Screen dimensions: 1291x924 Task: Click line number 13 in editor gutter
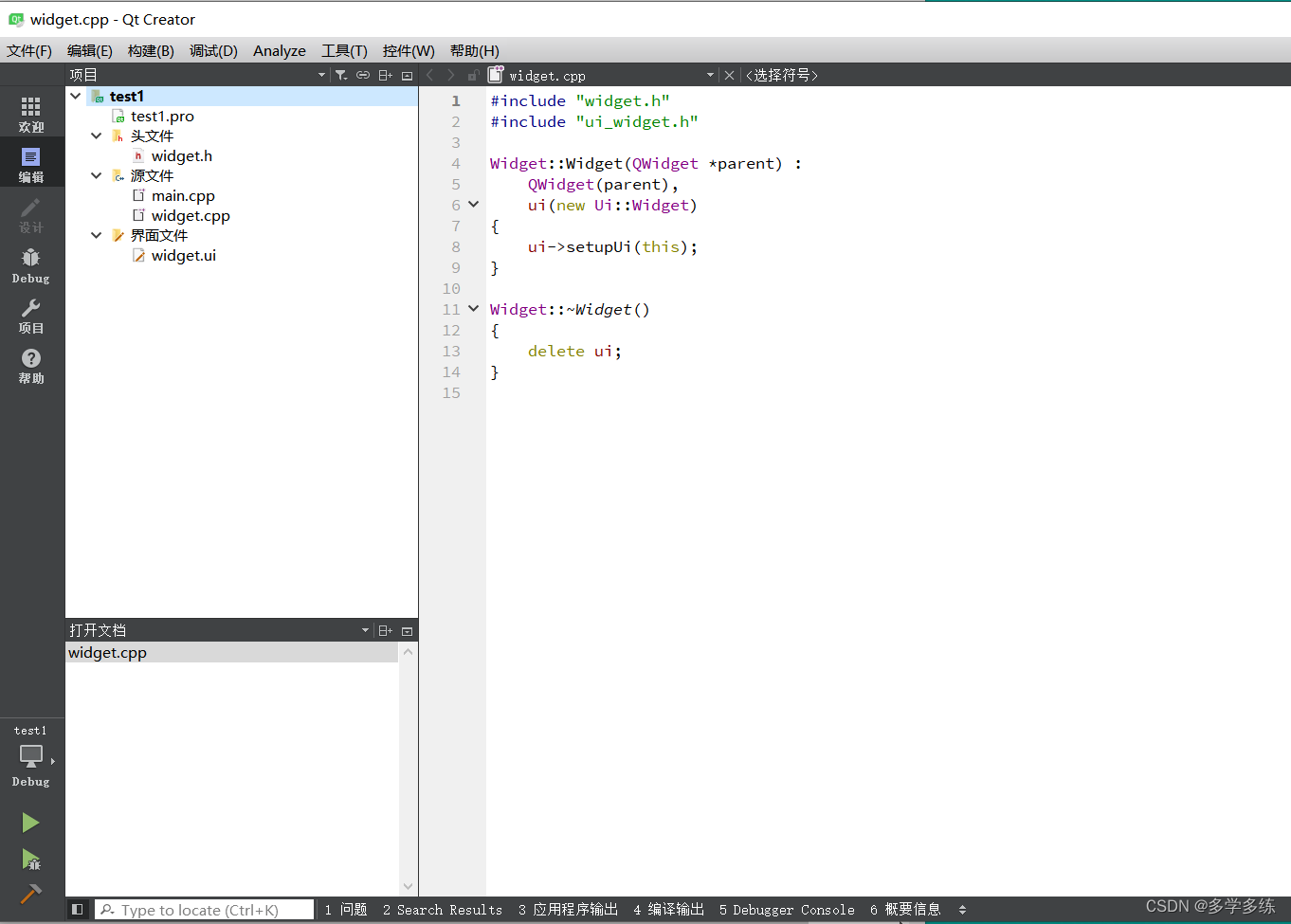451,351
